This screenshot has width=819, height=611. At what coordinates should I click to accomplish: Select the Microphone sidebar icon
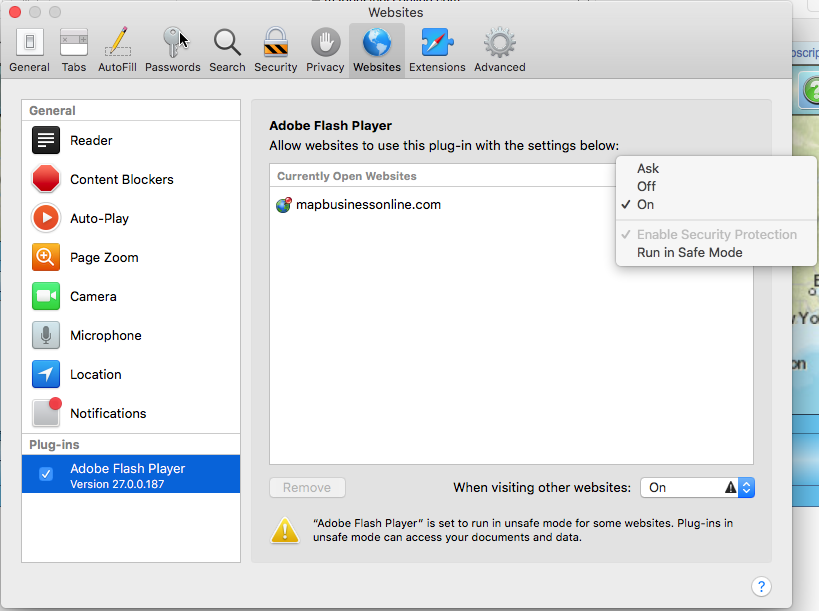coord(46,335)
